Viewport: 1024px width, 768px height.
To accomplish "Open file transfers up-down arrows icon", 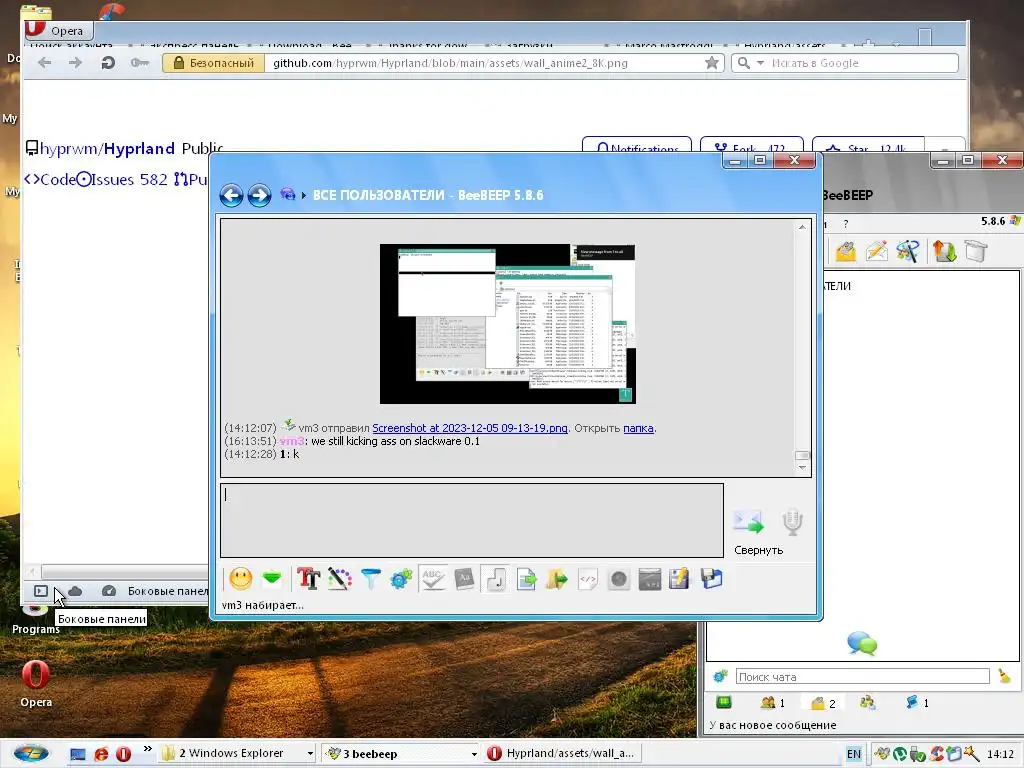I will [x=944, y=251].
